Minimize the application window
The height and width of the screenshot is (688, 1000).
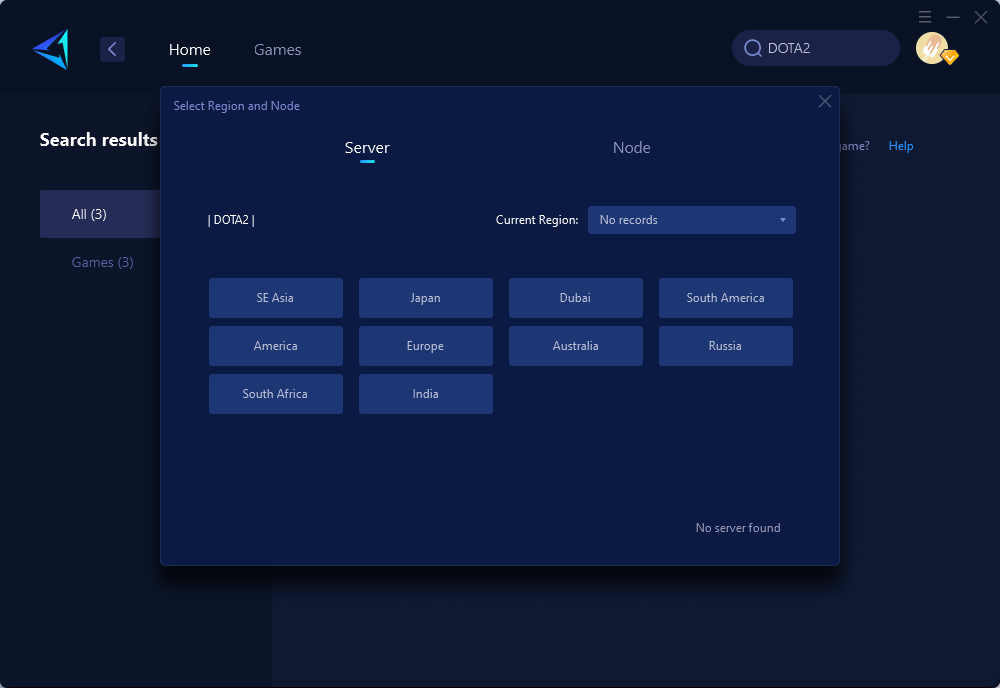coord(953,17)
